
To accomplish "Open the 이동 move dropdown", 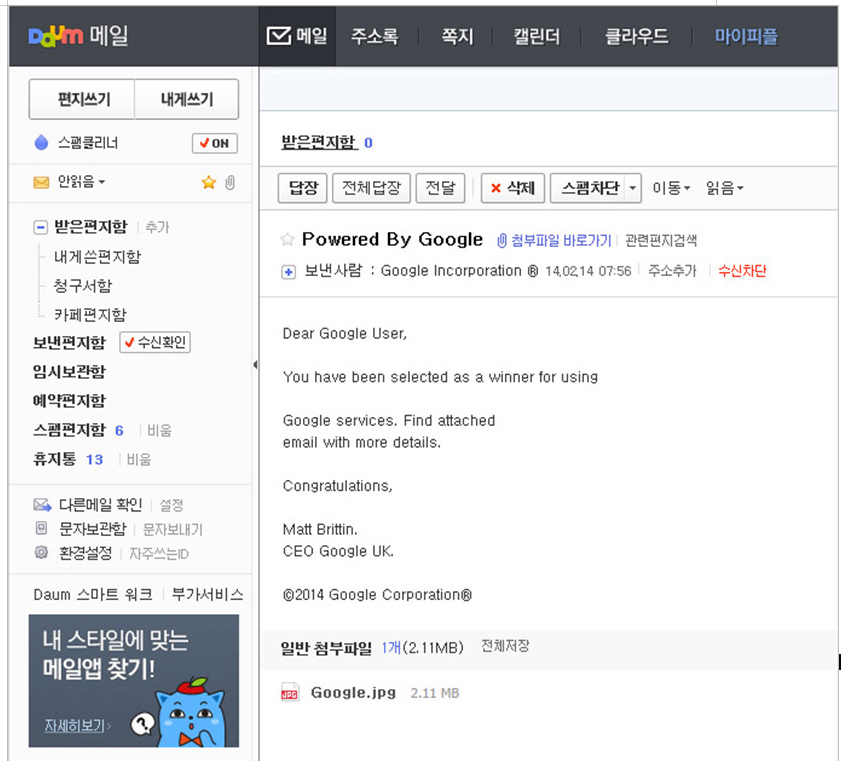I will coord(671,188).
